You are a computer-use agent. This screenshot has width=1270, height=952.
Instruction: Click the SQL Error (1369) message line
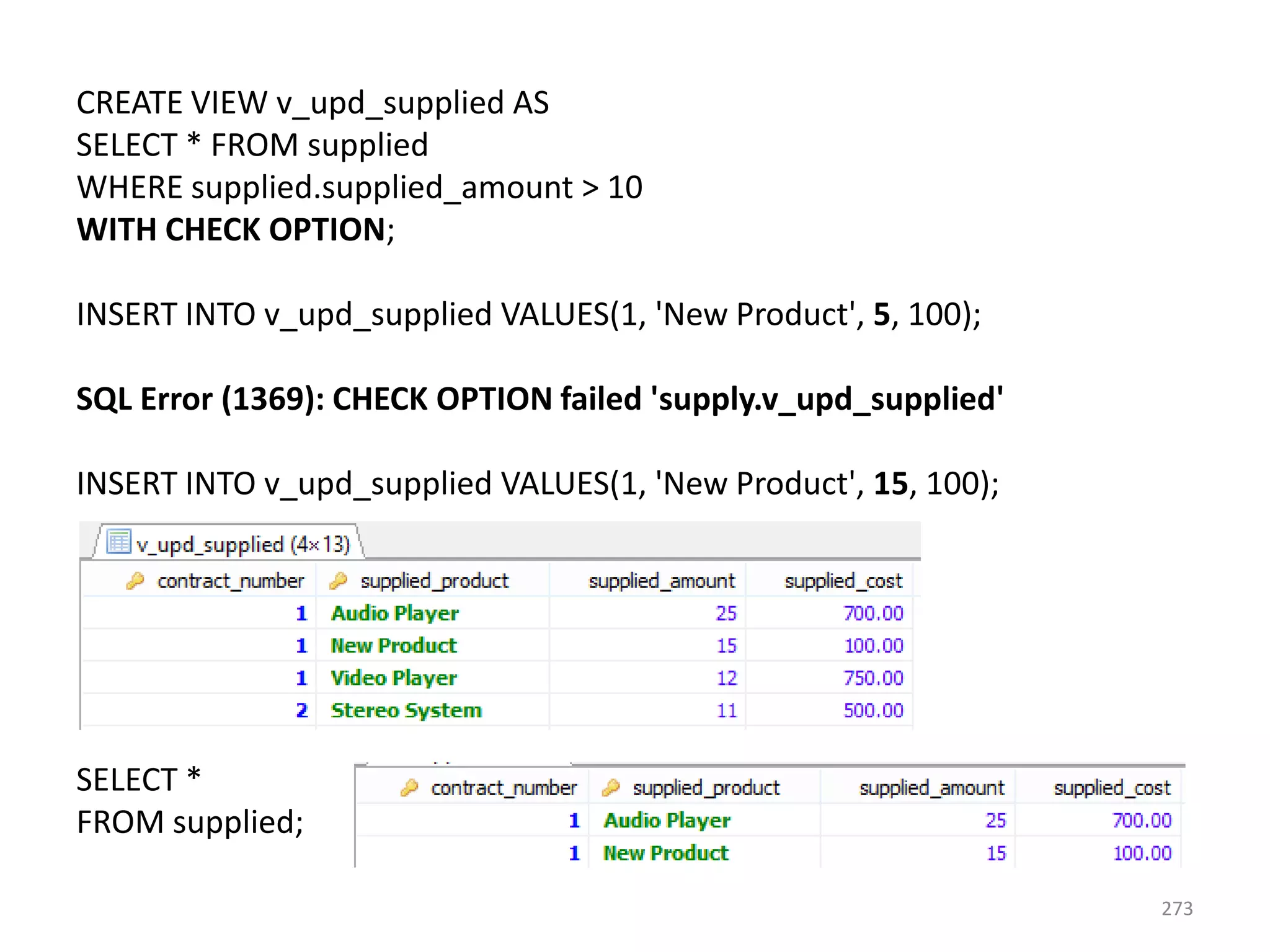point(540,399)
